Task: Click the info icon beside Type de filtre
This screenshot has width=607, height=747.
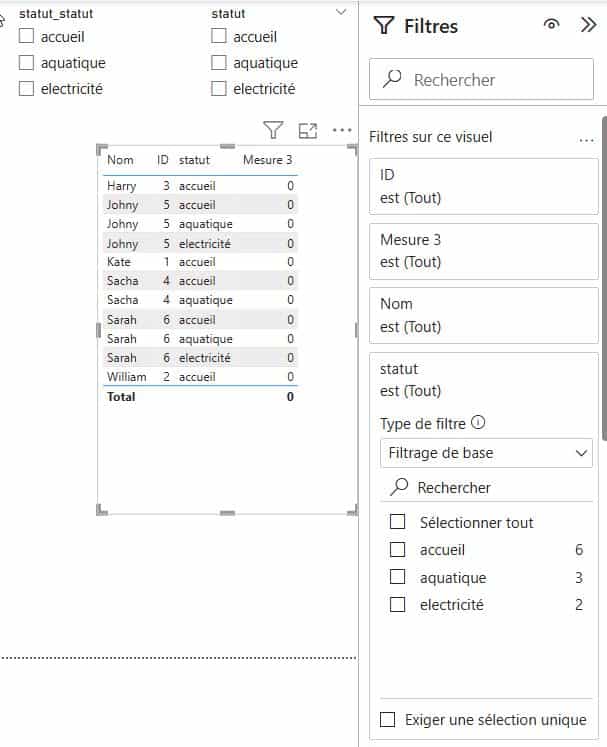Action: [x=478, y=422]
